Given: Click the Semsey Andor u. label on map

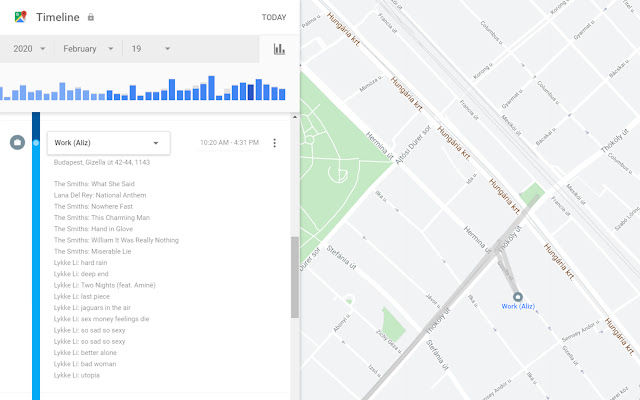Looking at the screenshot, I should tap(580, 331).
